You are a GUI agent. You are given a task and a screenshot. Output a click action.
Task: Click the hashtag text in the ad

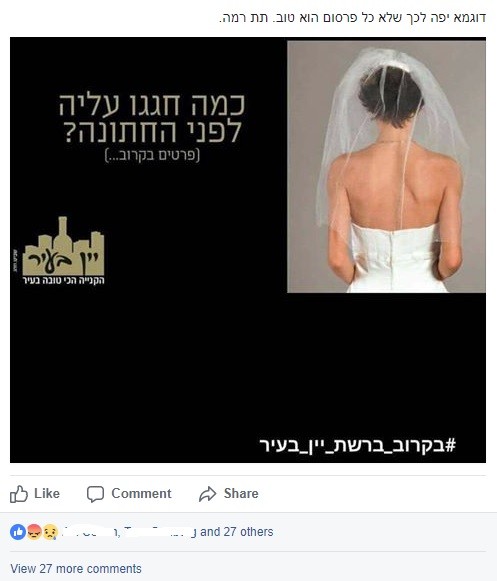(358, 445)
